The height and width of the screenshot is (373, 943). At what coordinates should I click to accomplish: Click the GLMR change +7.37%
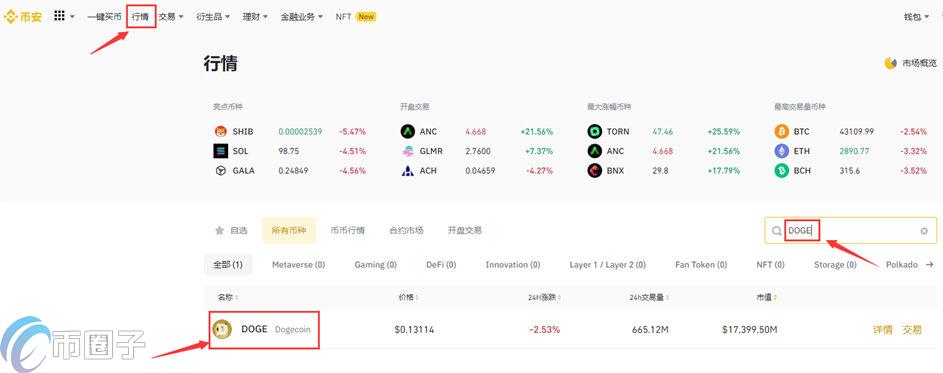(538, 151)
